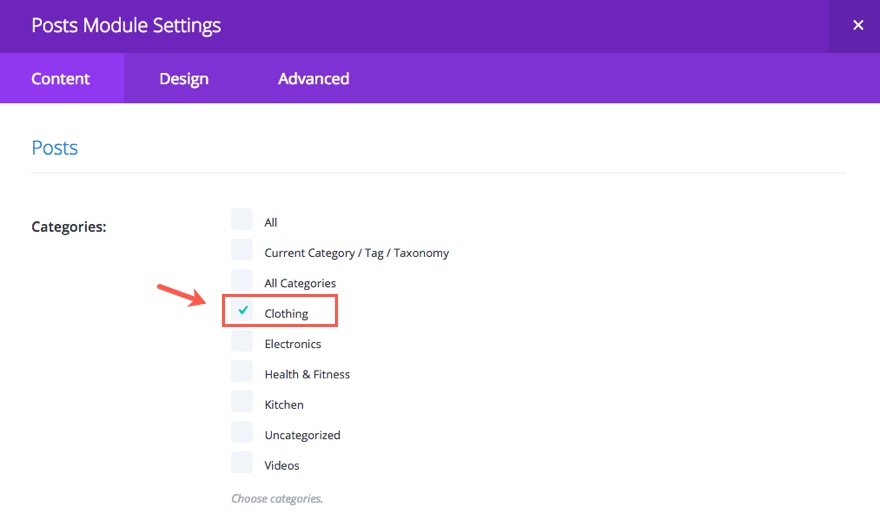Viewport: 880px width, 520px height.
Task: Tick the Uncategorized checkbox
Action: pos(242,432)
